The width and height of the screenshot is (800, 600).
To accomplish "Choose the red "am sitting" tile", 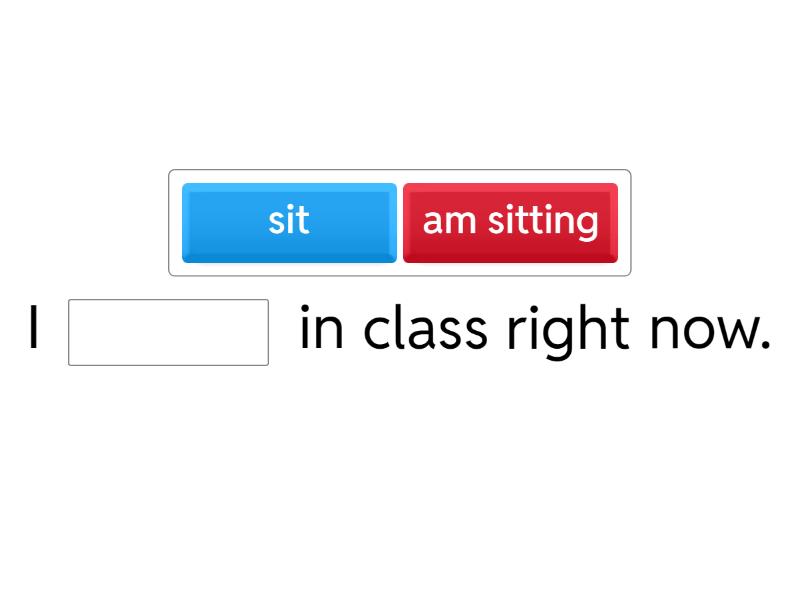I will click(x=510, y=222).
